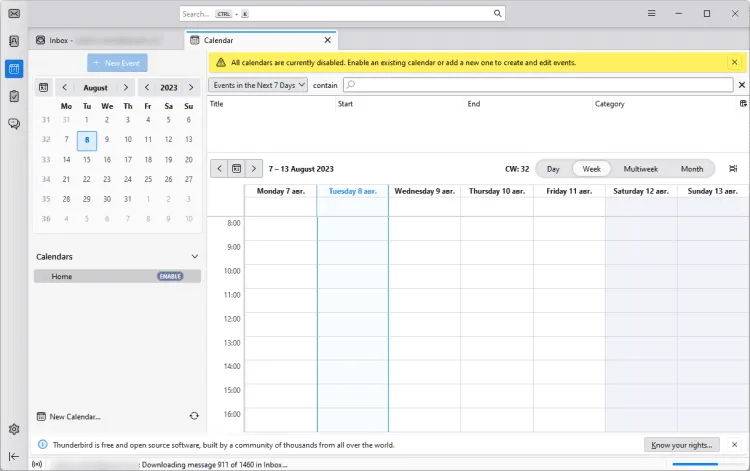Viewport: 750px width, 471px height.
Task: Select August 8 in mini calendar
Action: tap(87, 140)
